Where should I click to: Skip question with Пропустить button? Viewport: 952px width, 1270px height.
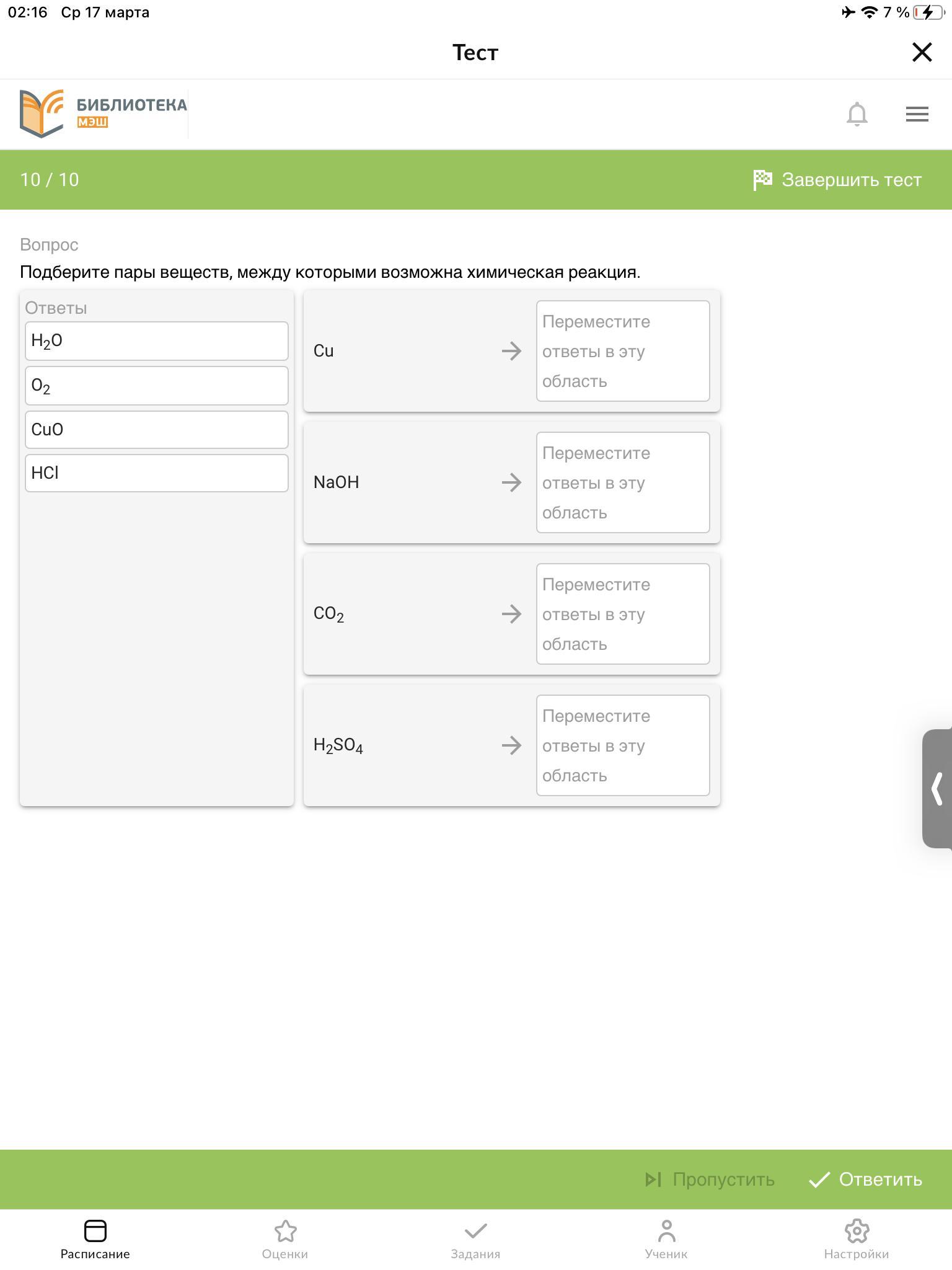point(710,1179)
